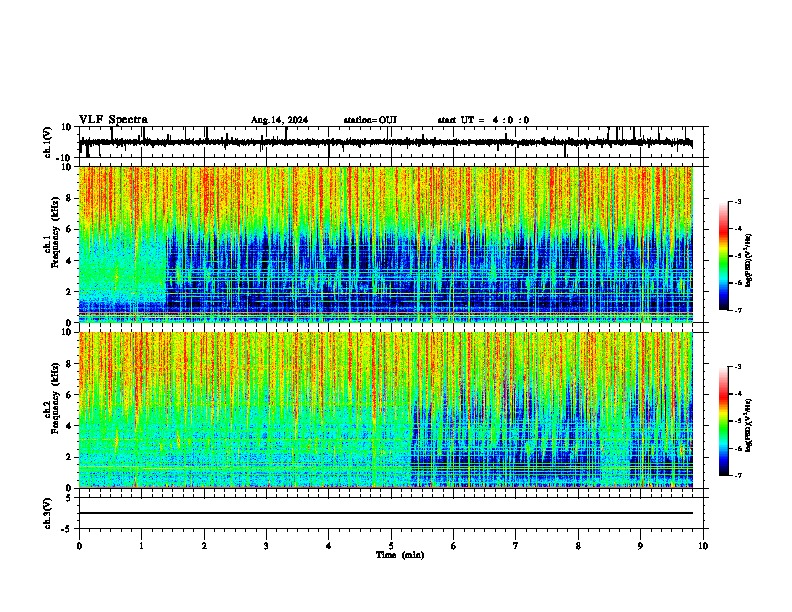Click the '-7' label on ch.2 color bar
The height and width of the screenshot is (612, 792).
click(x=738, y=475)
